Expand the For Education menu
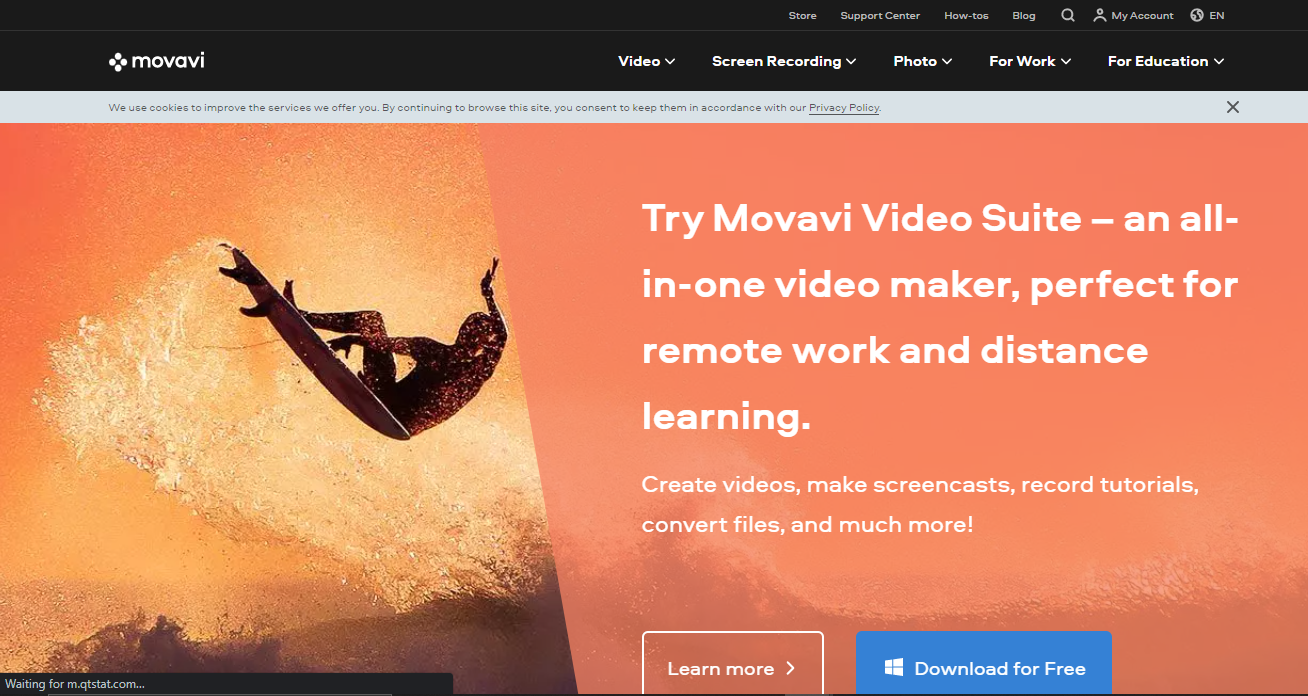This screenshot has height=696, width=1308. coord(1166,61)
